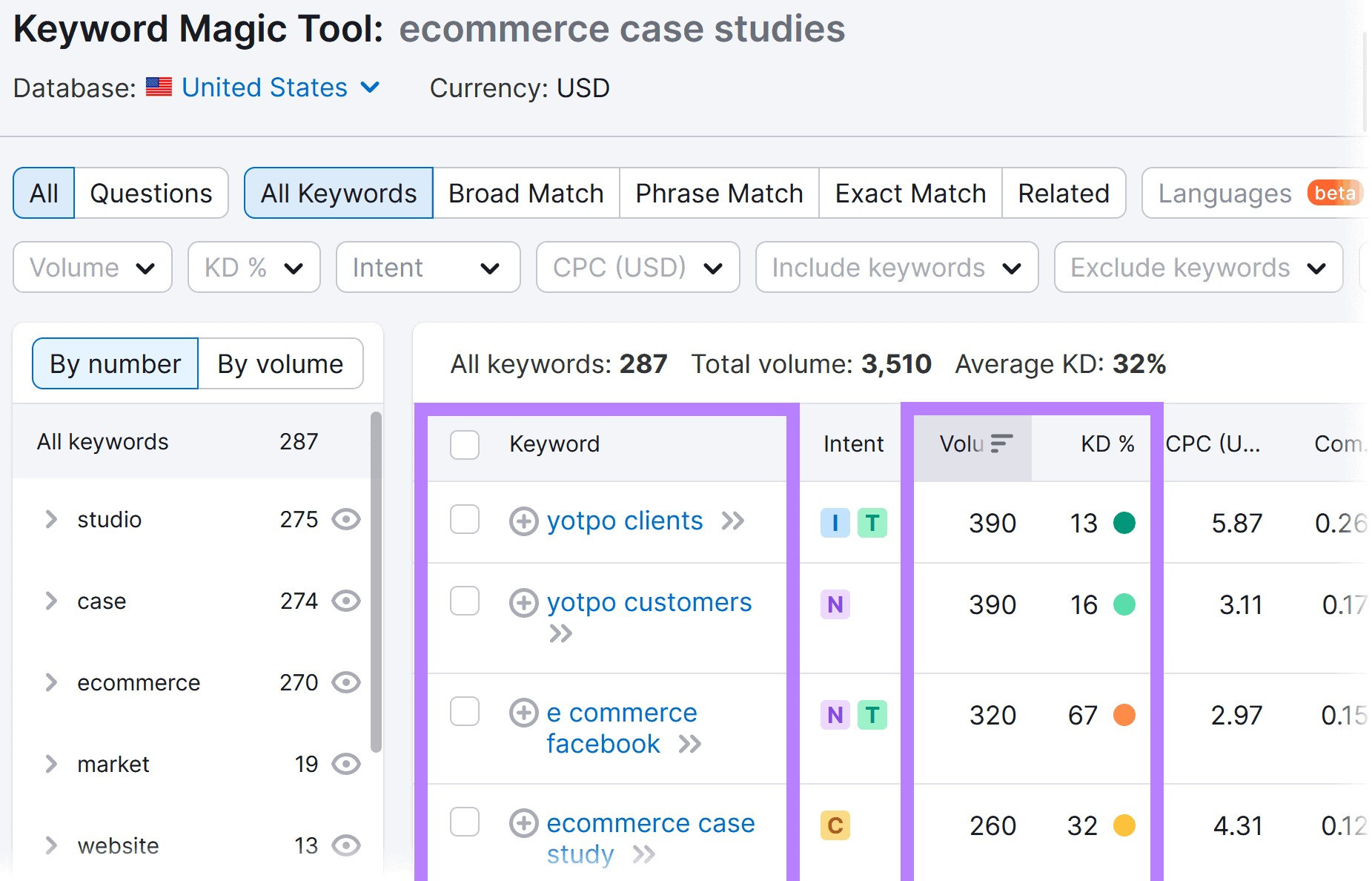Click the orange KD dot next to 67
The height and width of the screenshot is (881, 1372).
(1126, 715)
